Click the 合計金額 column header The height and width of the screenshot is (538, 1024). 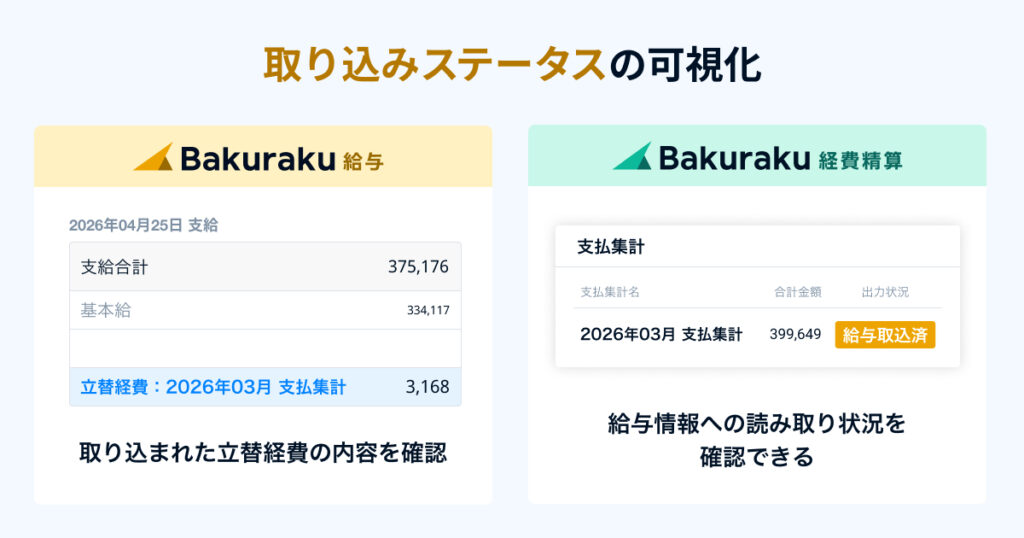click(x=797, y=292)
